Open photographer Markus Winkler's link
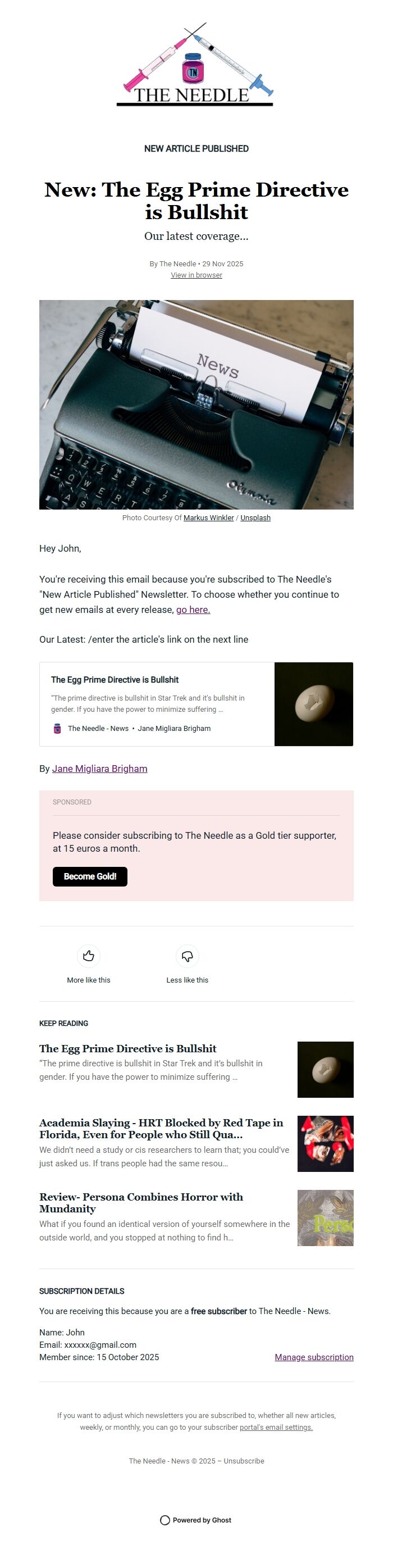 [x=209, y=518]
